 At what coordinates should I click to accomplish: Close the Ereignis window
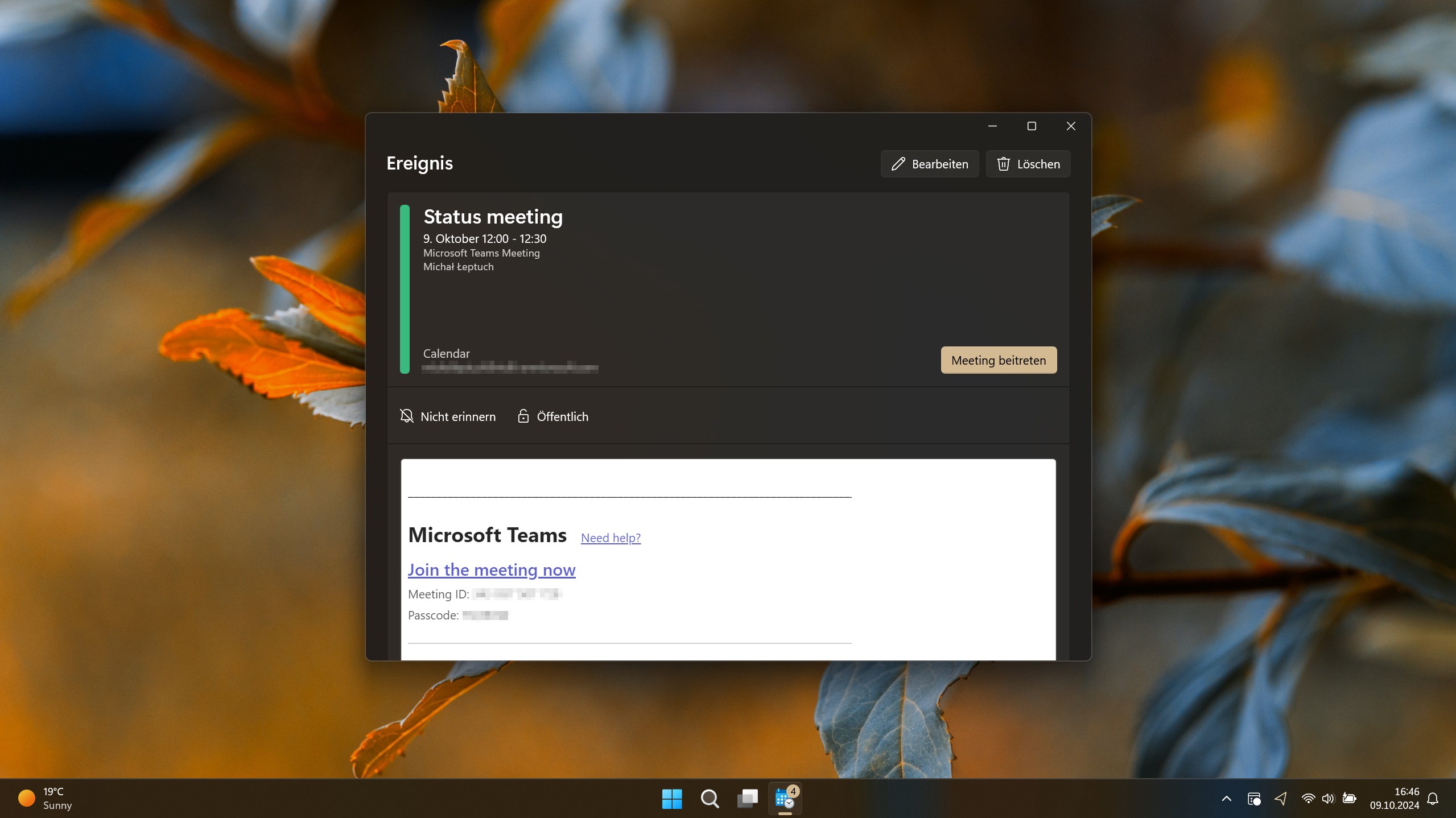[1071, 126]
